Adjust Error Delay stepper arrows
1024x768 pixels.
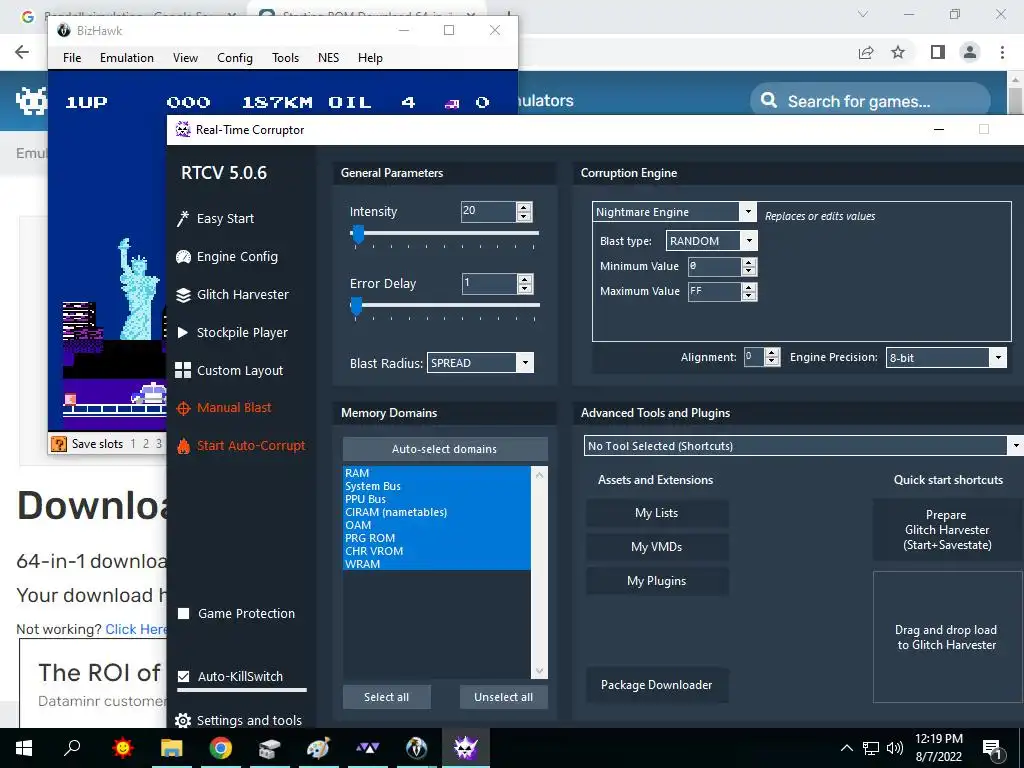[524, 283]
